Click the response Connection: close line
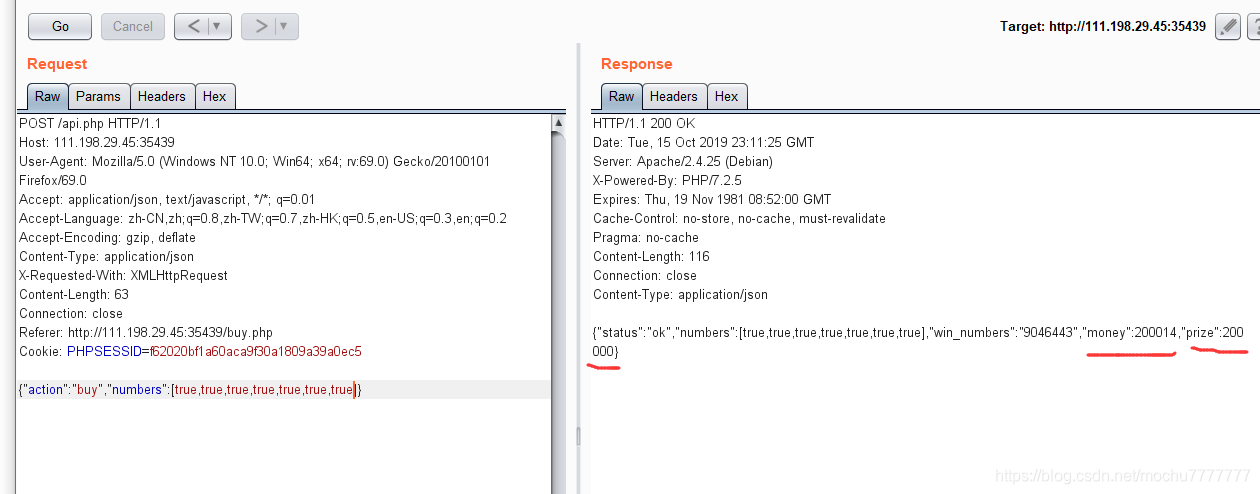 645,275
